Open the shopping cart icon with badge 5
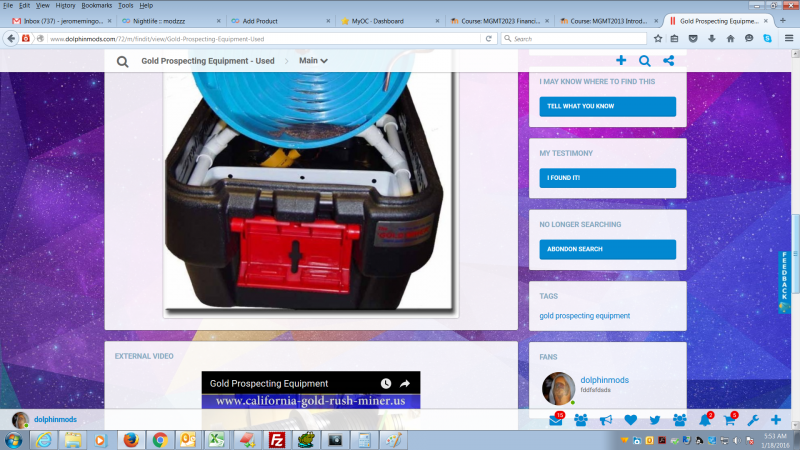Screen dimensions: 800x450 tap(730, 420)
